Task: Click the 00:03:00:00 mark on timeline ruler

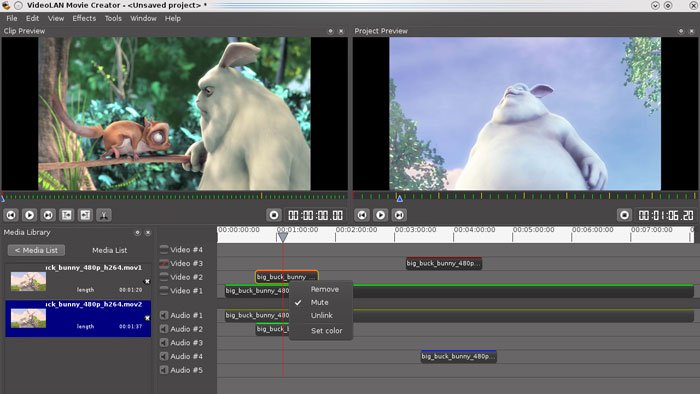Action: [415, 230]
